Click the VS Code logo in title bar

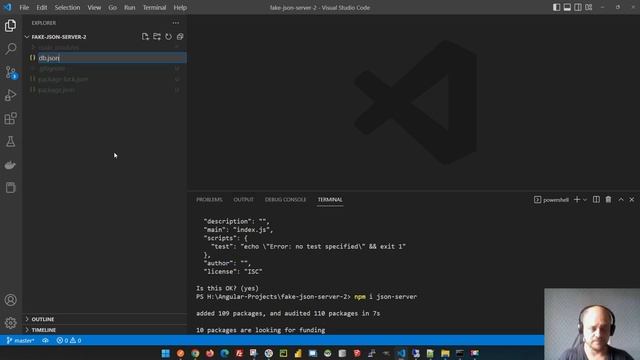pyautogui.click(x=8, y=7)
